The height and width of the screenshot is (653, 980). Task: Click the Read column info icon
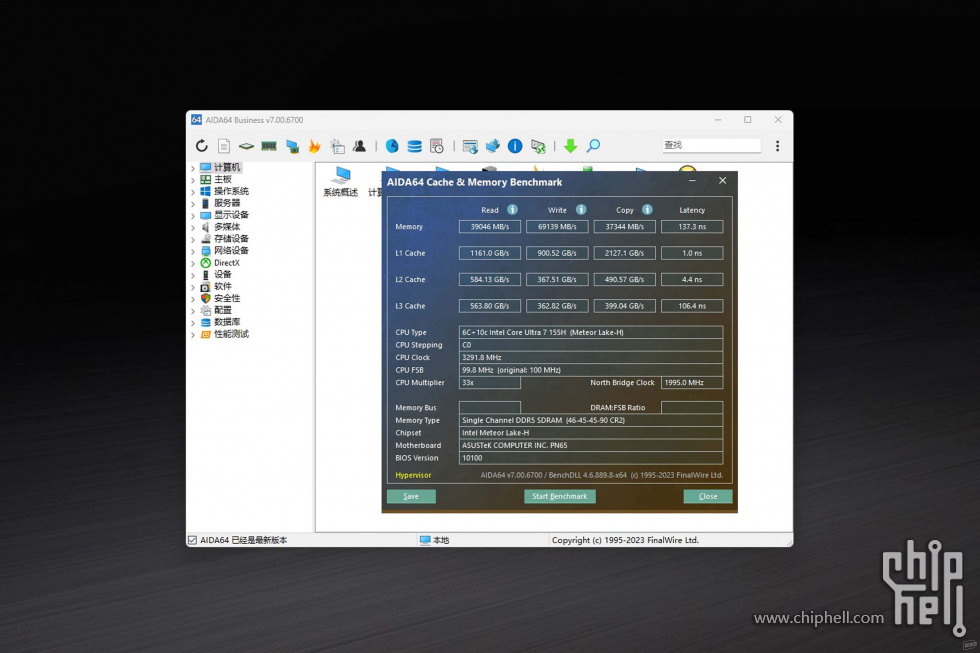point(512,210)
